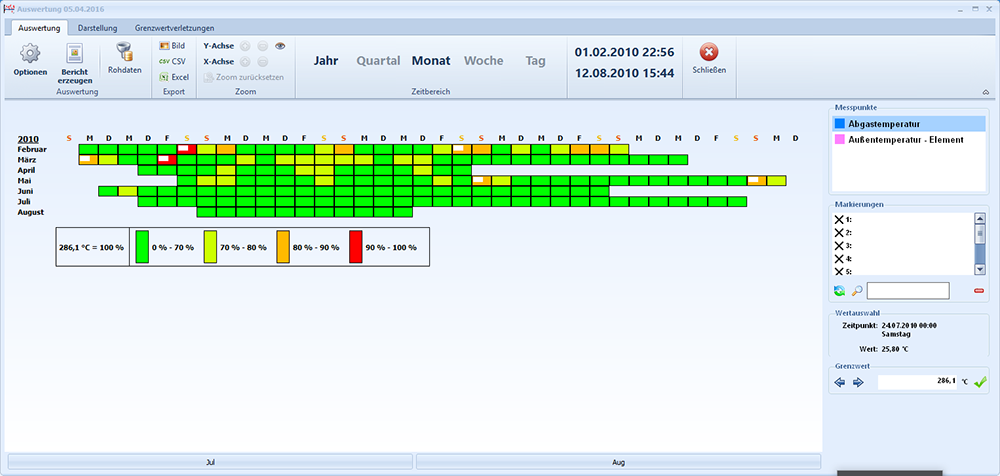Screen dimensions: 1000x476
Task: Click the 286,1 °C = 100 % legend text
Action: click(92, 247)
